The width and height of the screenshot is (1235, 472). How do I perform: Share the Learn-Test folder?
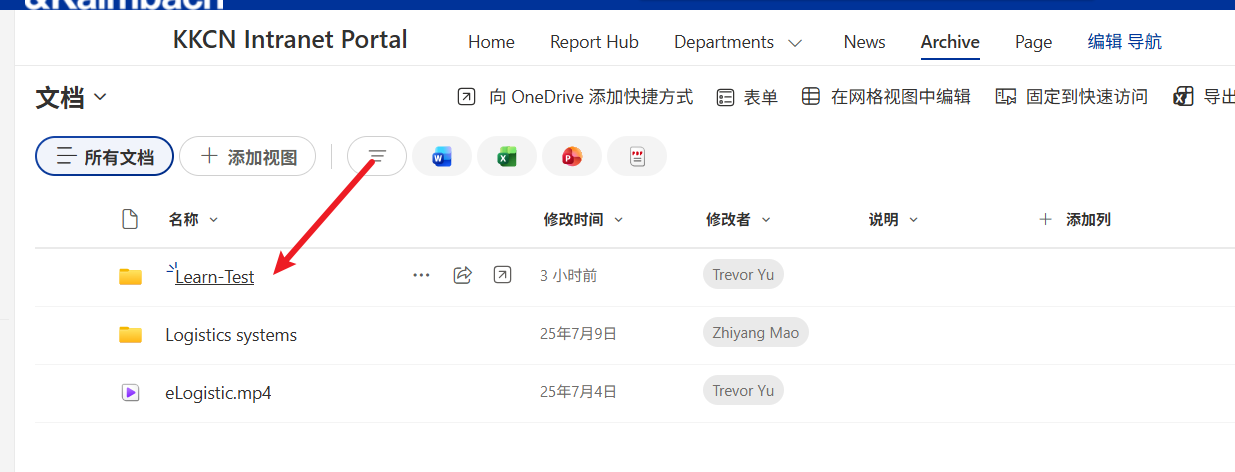coord(462,275)
